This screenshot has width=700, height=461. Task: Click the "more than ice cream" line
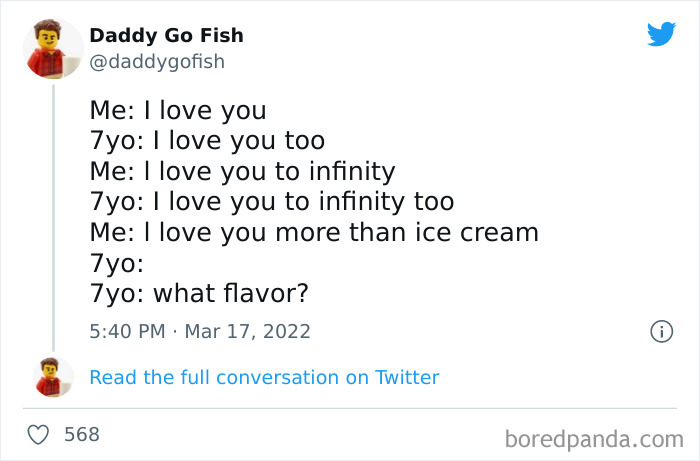click(x=314, y=233)
